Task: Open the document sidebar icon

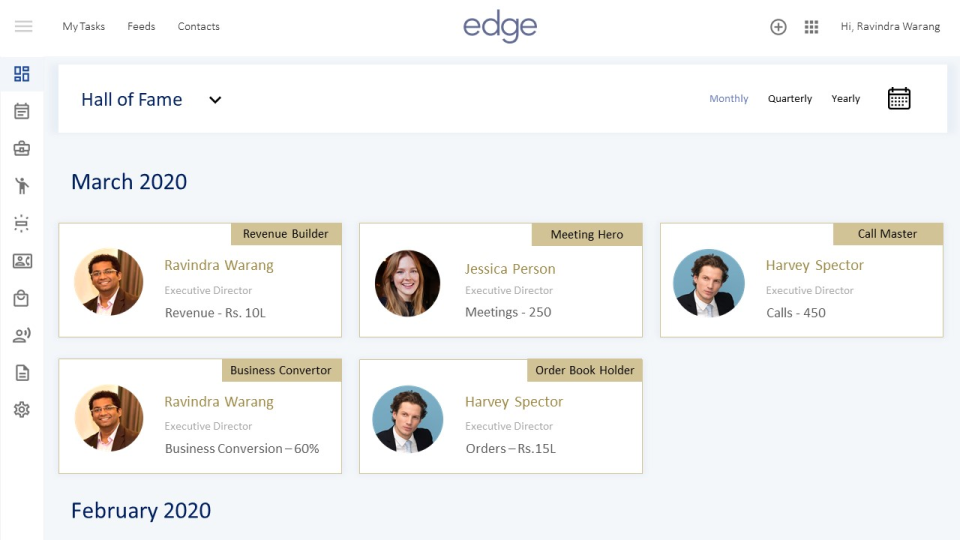Action: coord(22,373)
